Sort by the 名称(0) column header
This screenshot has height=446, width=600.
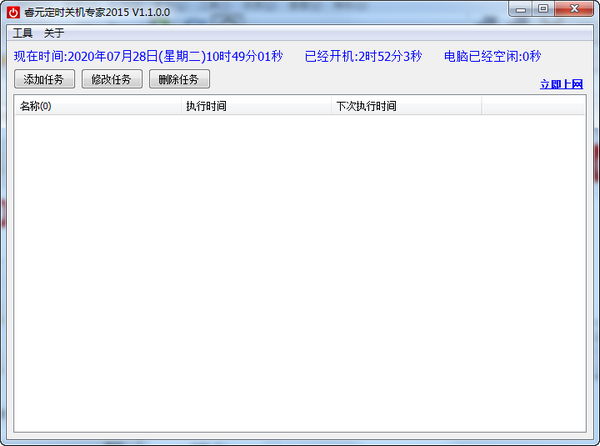(97, 106)
